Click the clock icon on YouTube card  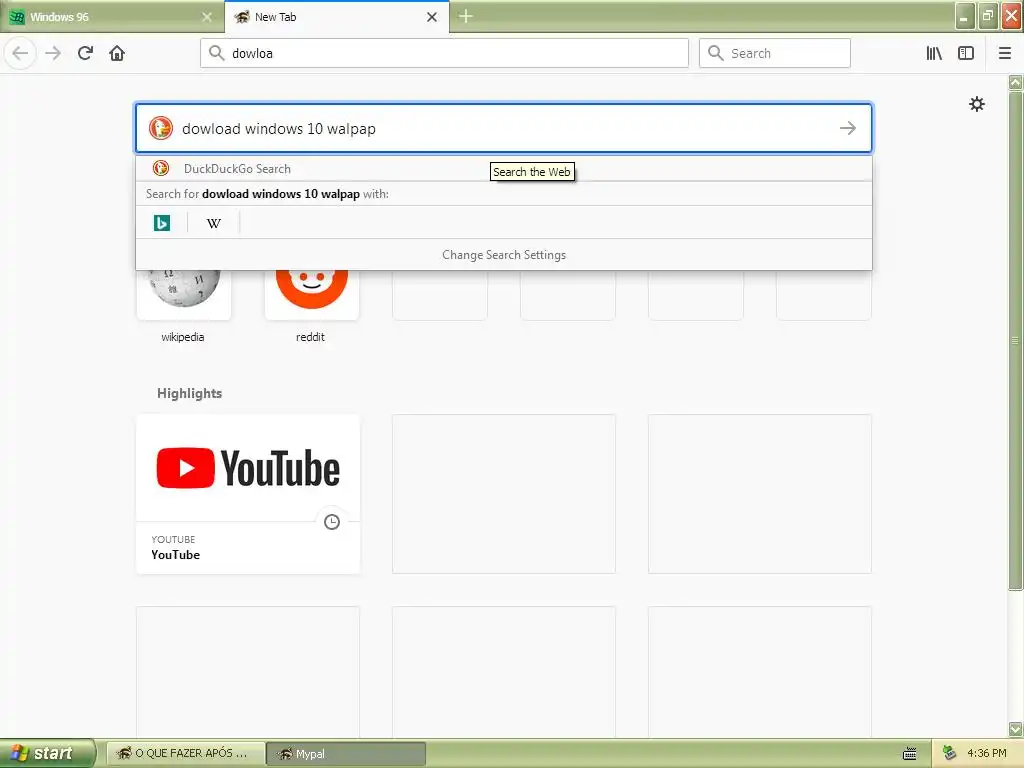point(332,522)
